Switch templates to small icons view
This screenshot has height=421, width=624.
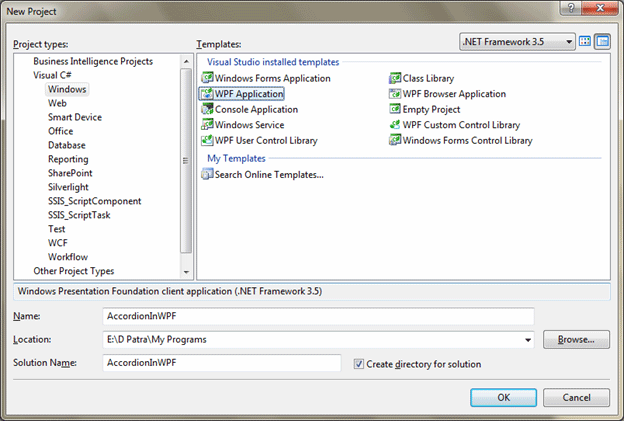tap(603, 42)
